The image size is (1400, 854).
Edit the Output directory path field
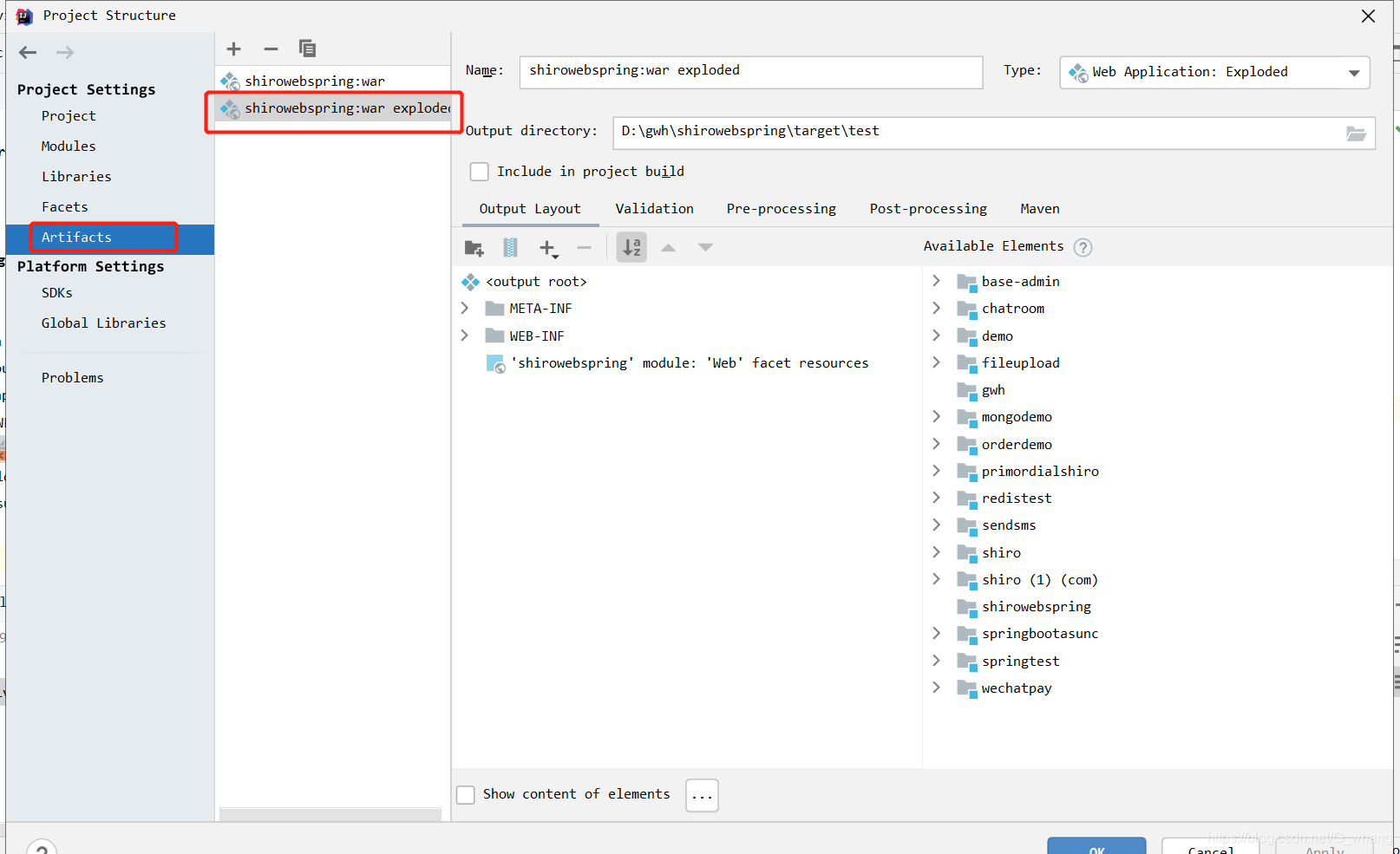pos(994,133)
